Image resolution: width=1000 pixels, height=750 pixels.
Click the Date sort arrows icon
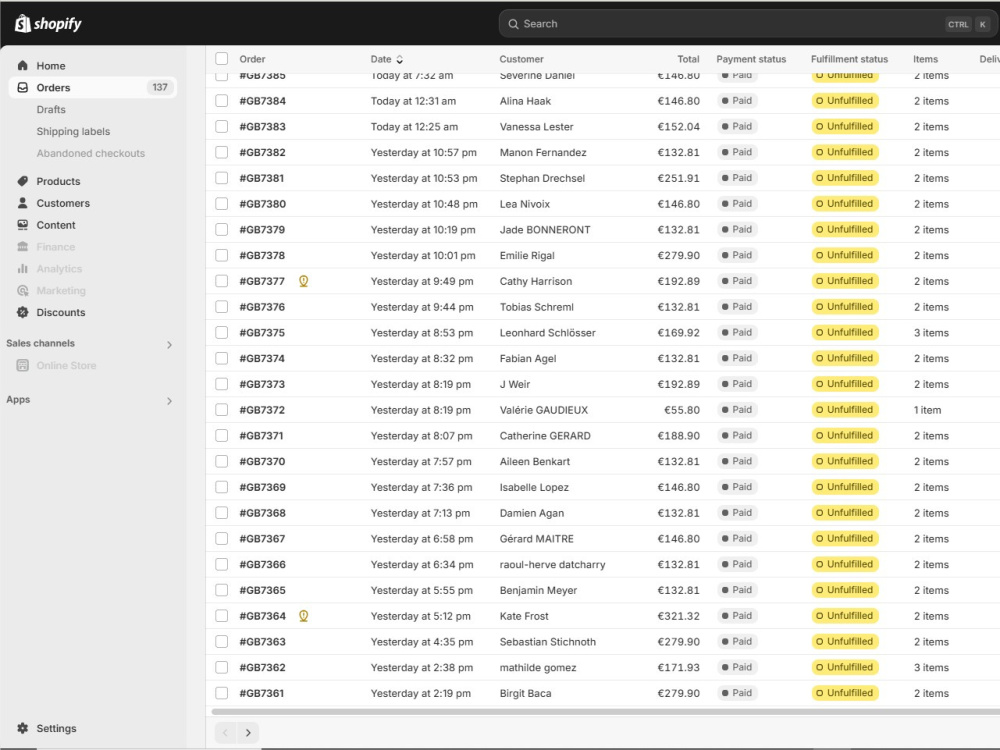point(400,59)
